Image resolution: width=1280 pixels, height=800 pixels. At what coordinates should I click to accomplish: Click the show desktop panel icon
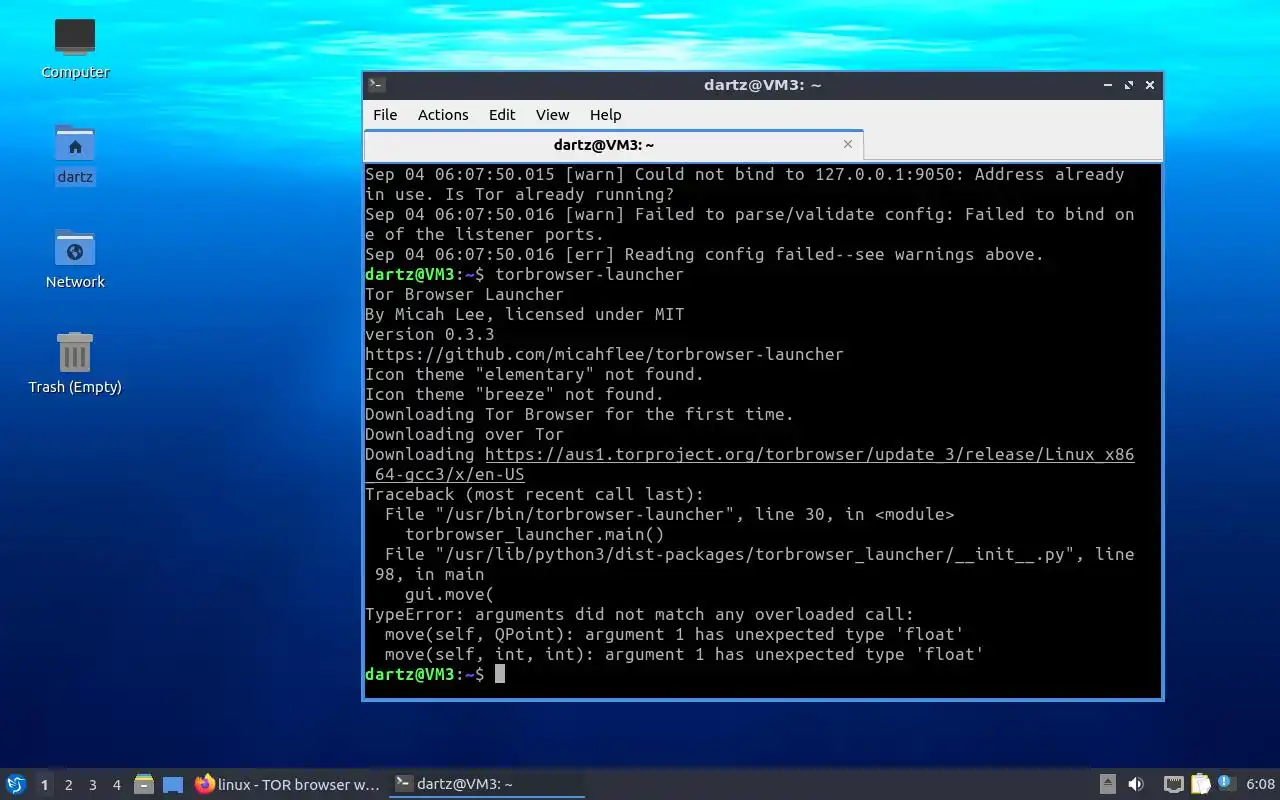pos(173,785)
